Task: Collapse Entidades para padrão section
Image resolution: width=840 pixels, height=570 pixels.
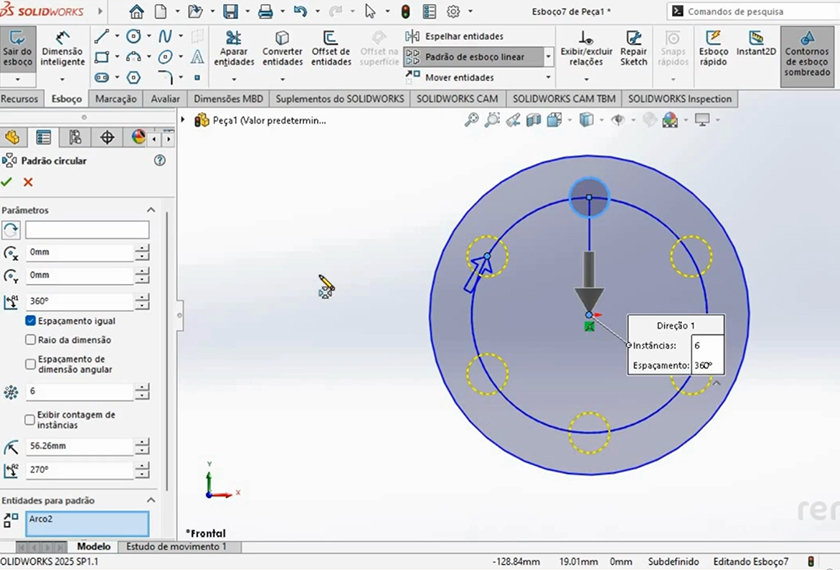Action: click(x=151, y=500)
